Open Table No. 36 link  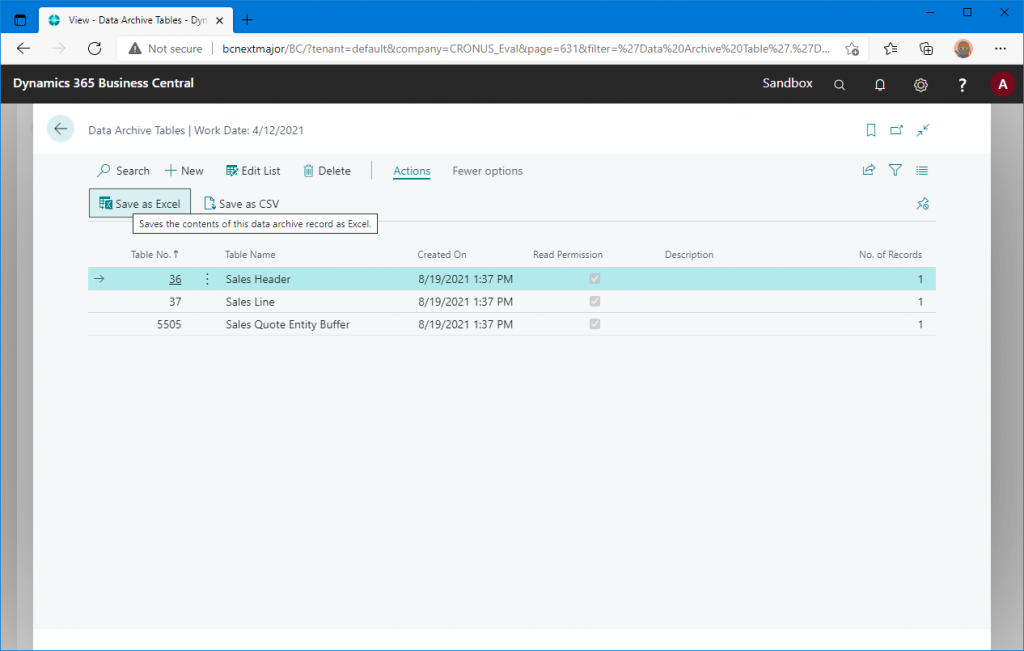(x=175, y=279)
